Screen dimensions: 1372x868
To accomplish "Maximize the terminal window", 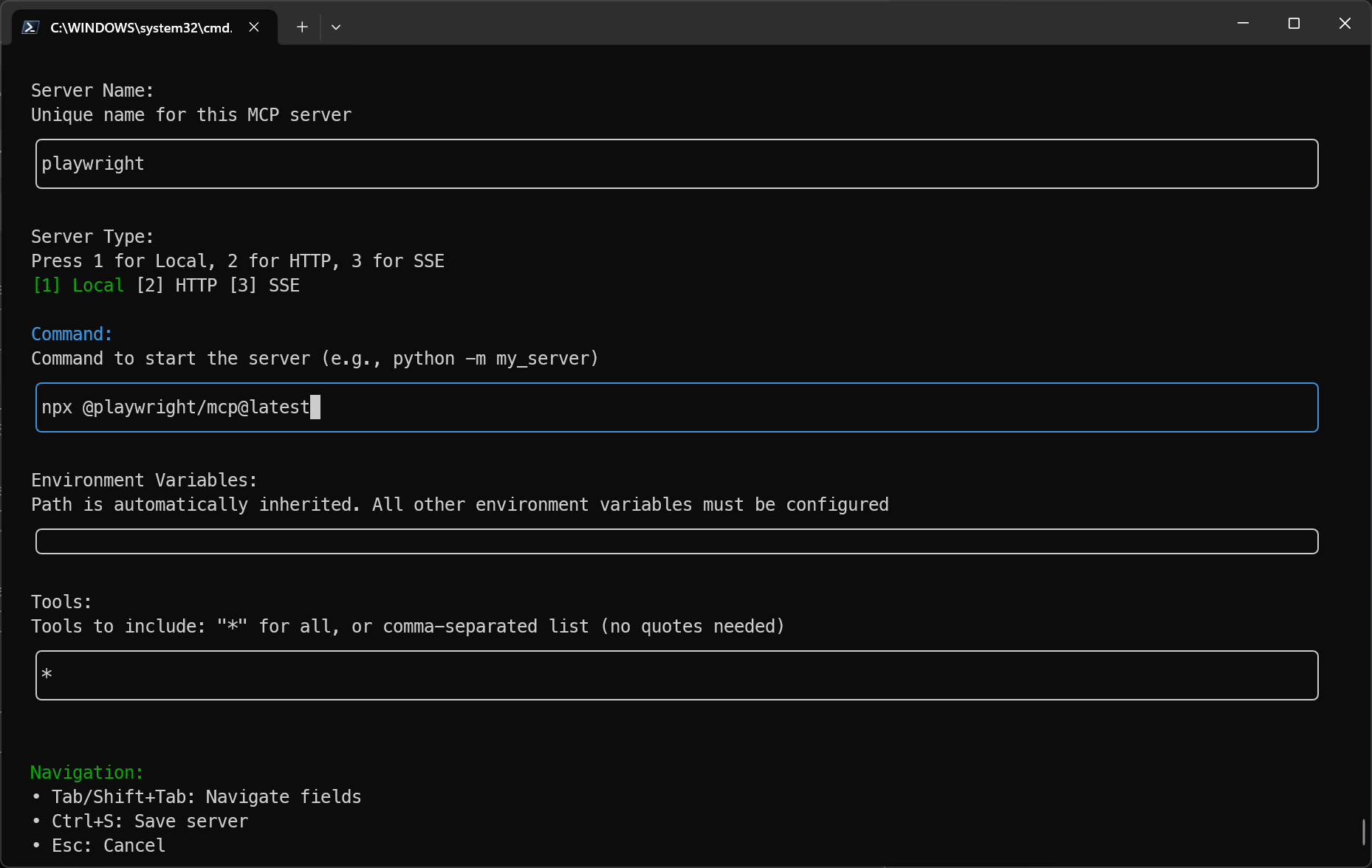I will 1294,24.
